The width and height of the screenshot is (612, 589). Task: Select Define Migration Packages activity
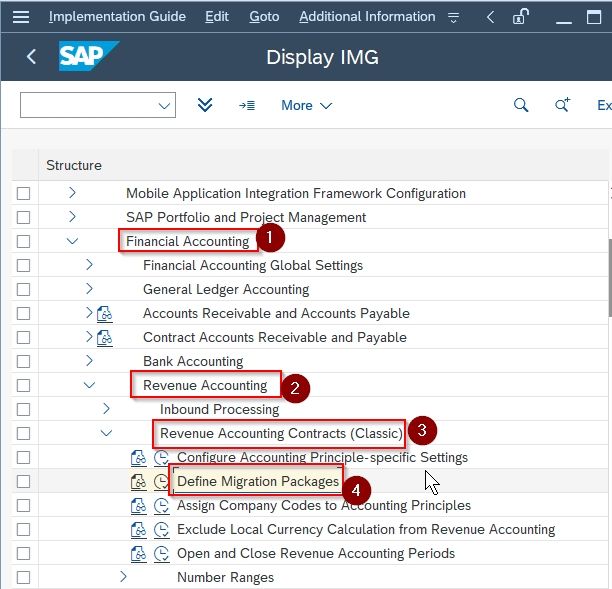258,482
